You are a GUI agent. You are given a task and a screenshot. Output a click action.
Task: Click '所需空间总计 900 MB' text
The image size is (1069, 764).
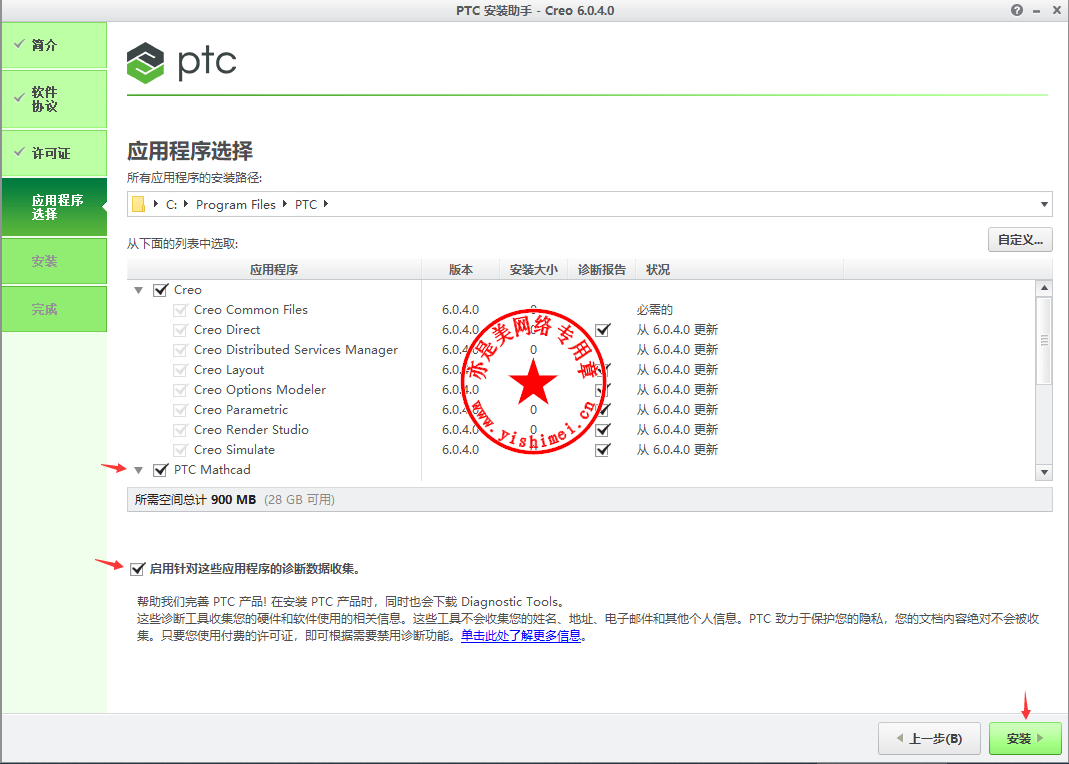pos(195,500)
